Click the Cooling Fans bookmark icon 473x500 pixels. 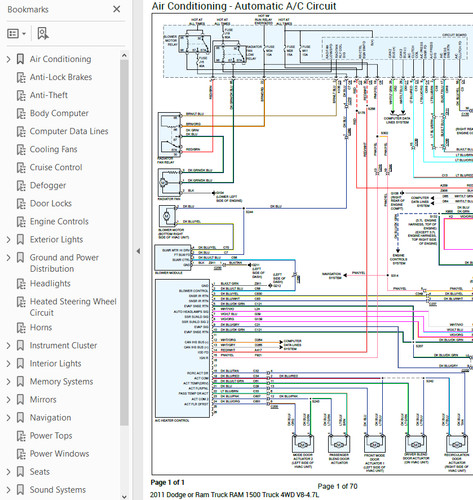click(21, 149)
